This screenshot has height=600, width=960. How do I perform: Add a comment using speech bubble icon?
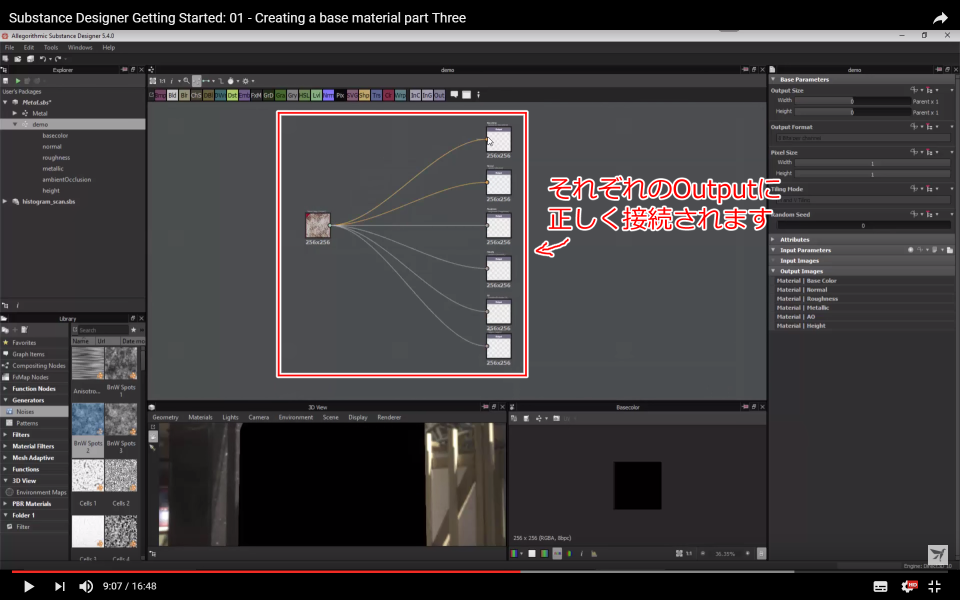pyautogui.click(x=454, y=94)
